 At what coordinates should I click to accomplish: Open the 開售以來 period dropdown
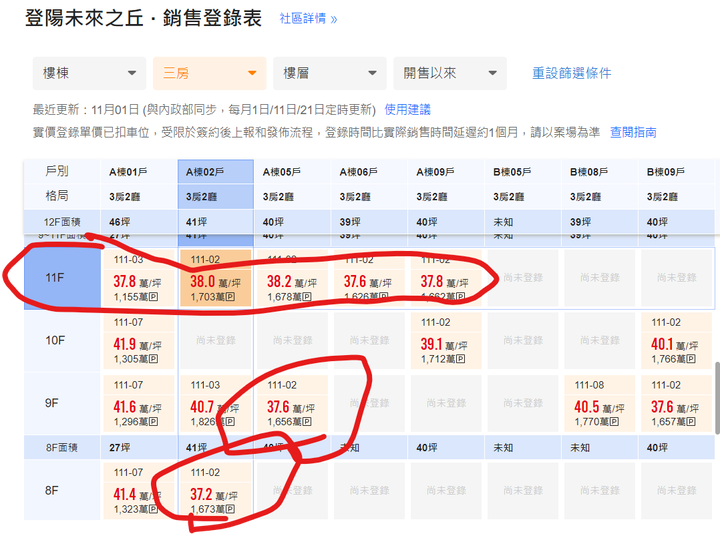(x=450, y=73)
